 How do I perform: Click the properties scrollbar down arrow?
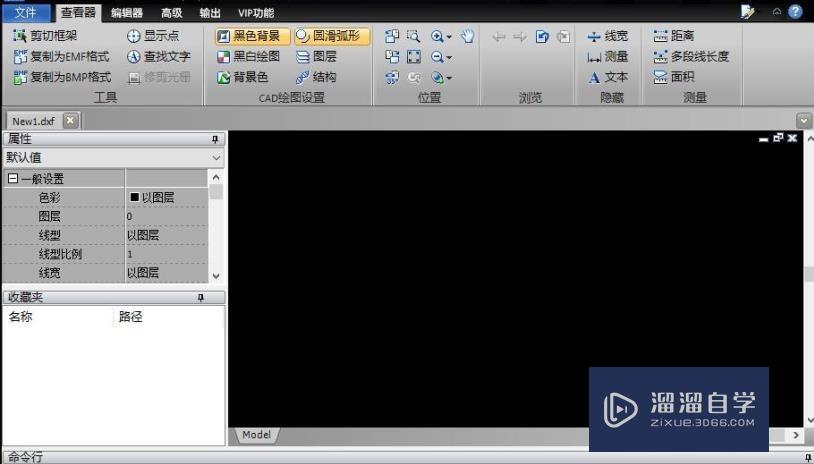coord(216,276)
